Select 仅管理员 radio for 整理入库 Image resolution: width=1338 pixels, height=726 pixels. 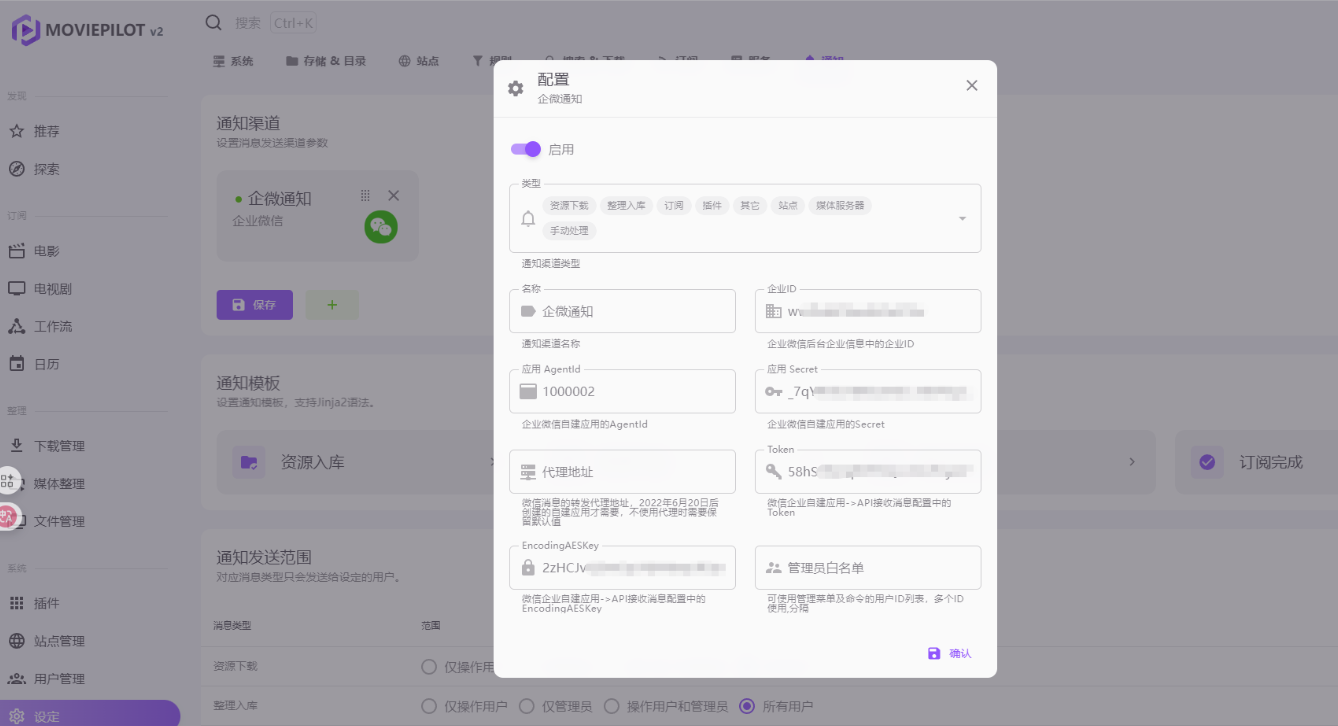tap(527, 706)
